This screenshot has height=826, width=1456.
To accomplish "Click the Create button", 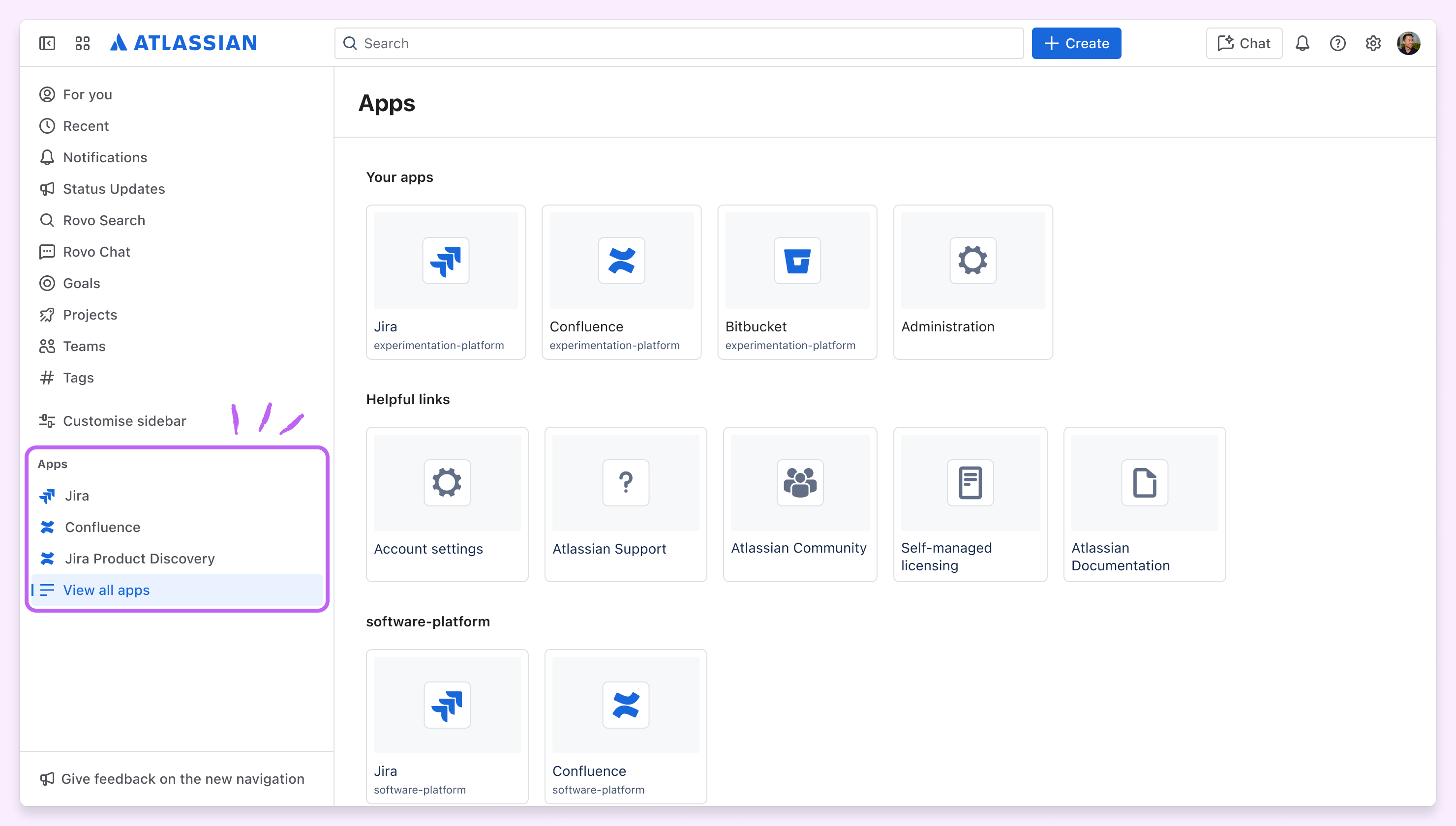I will tap(1076, 43).
